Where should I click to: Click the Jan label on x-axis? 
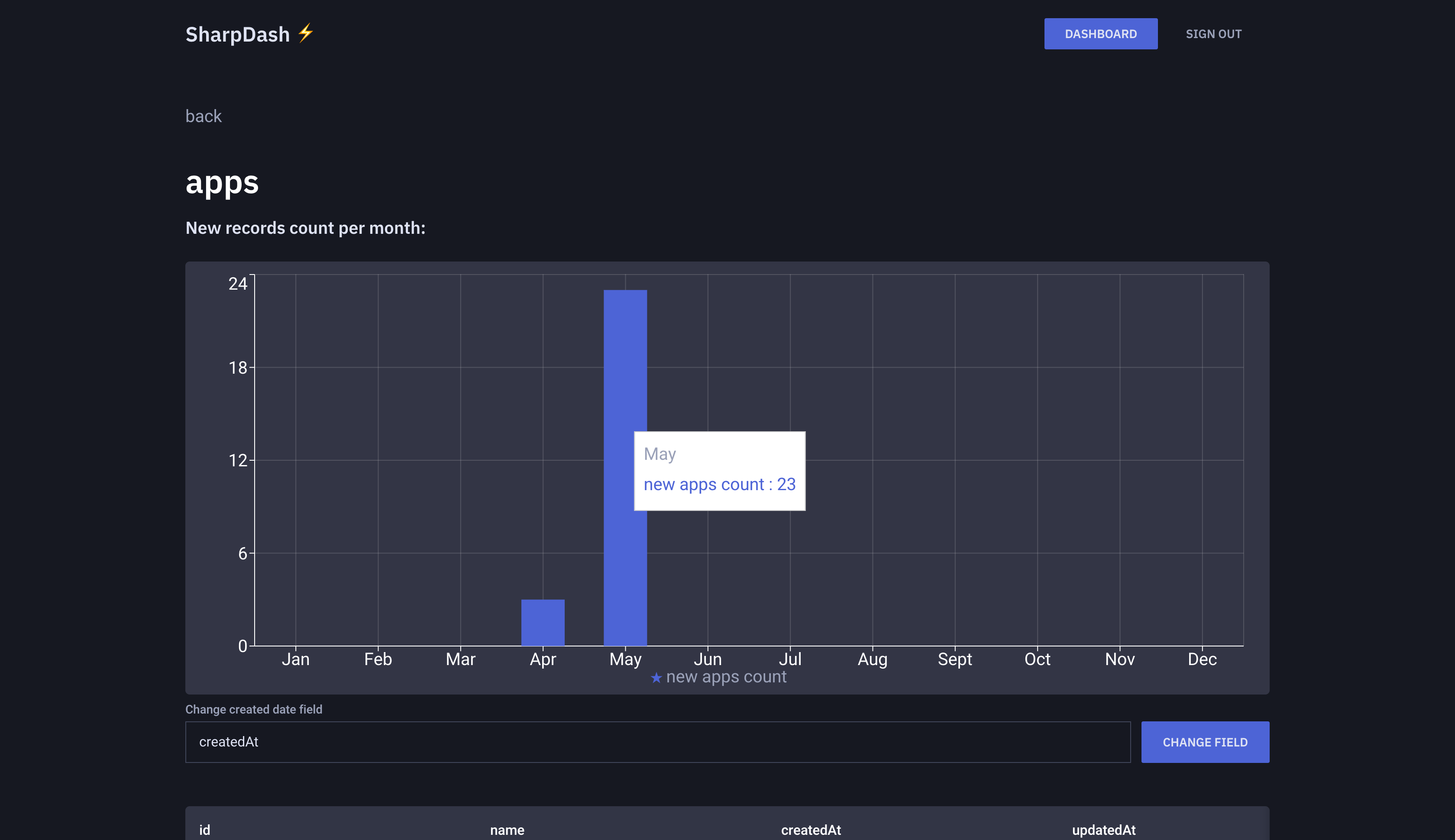295,659
